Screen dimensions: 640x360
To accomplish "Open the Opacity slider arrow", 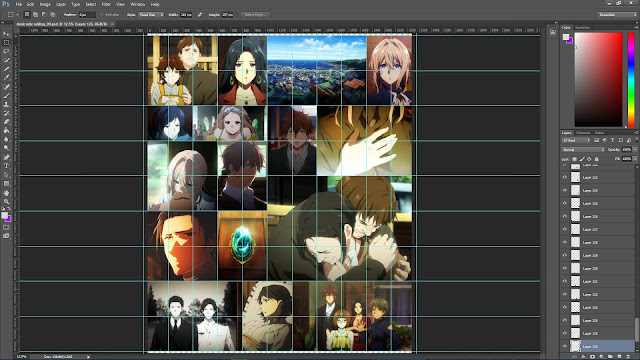I will point(635,150).
